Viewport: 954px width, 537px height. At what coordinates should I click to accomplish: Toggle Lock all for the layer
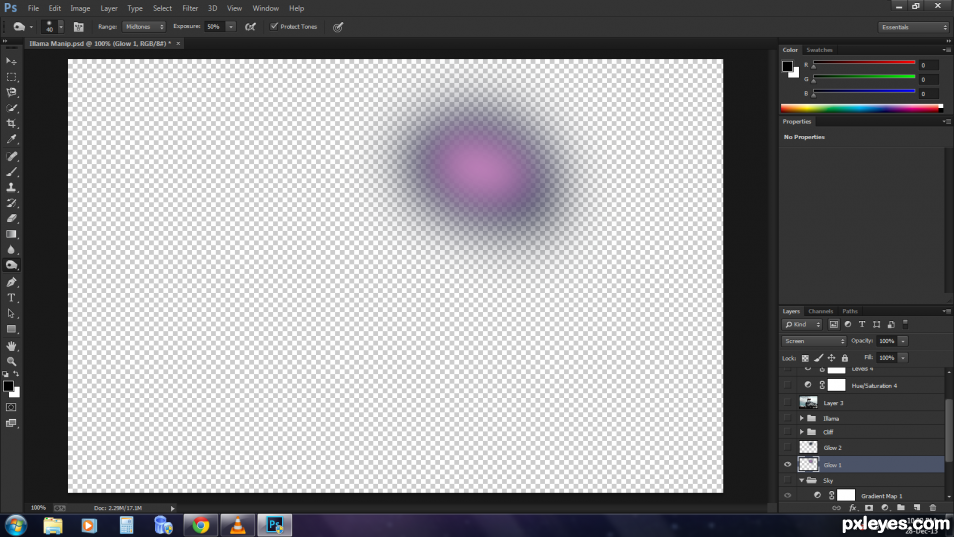click(844, 358)
